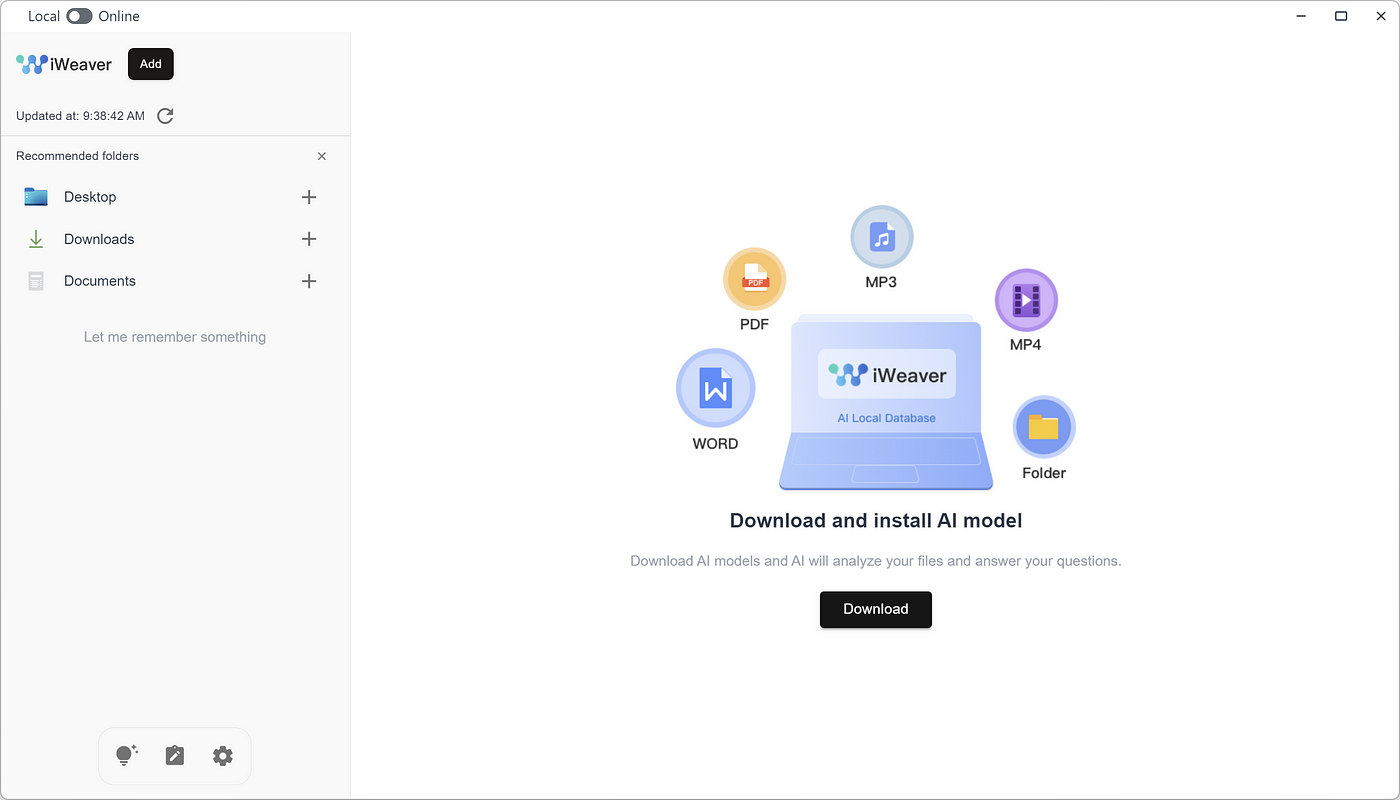The image size is (1400, 800).
Task: Toggle the Local/Online switch
Action: coord(79,16)
